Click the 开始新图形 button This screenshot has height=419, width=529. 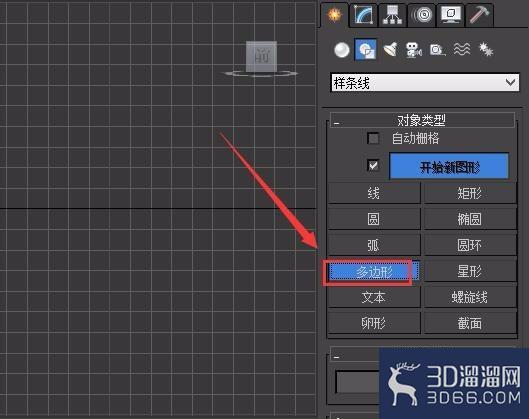point(449,166)
